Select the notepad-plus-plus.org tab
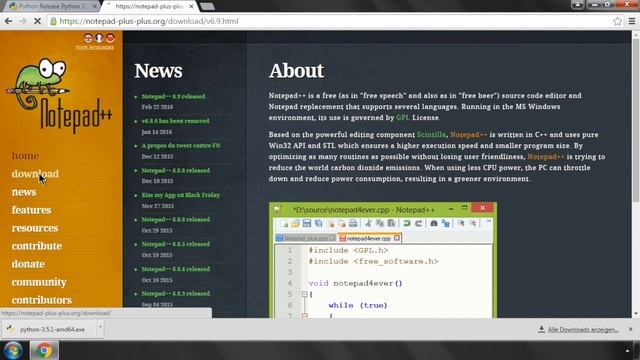640x360 pixels. point(148,7)
